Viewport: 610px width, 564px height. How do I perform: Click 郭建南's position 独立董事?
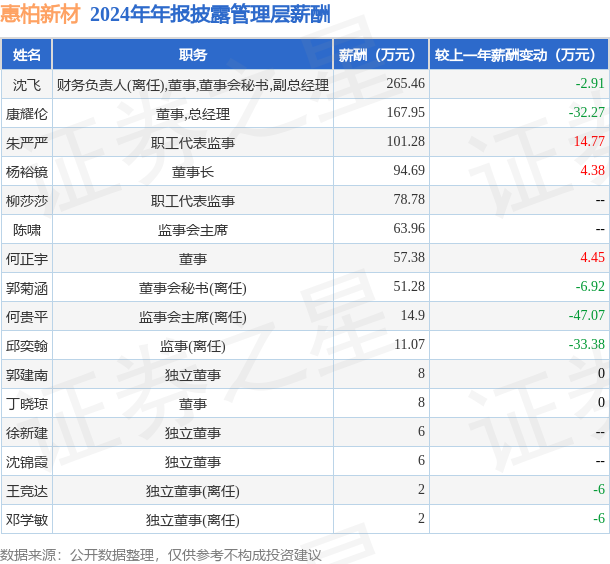pos(193,375)
